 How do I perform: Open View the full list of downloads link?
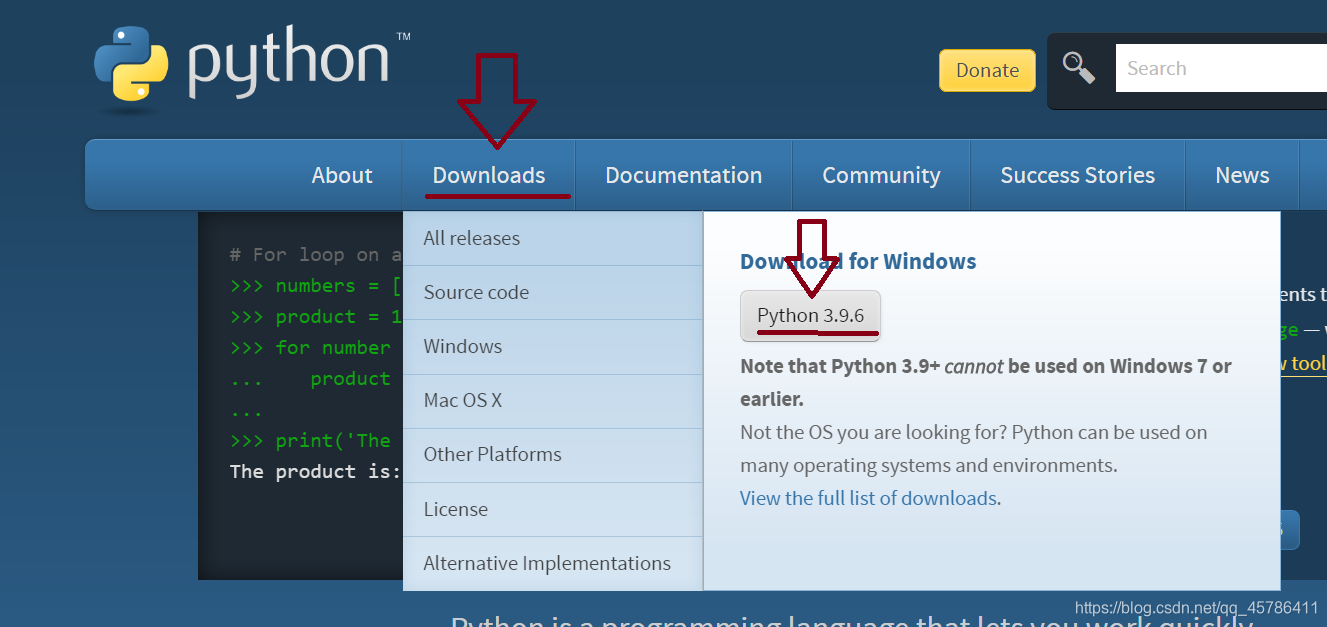coord(868,498)
